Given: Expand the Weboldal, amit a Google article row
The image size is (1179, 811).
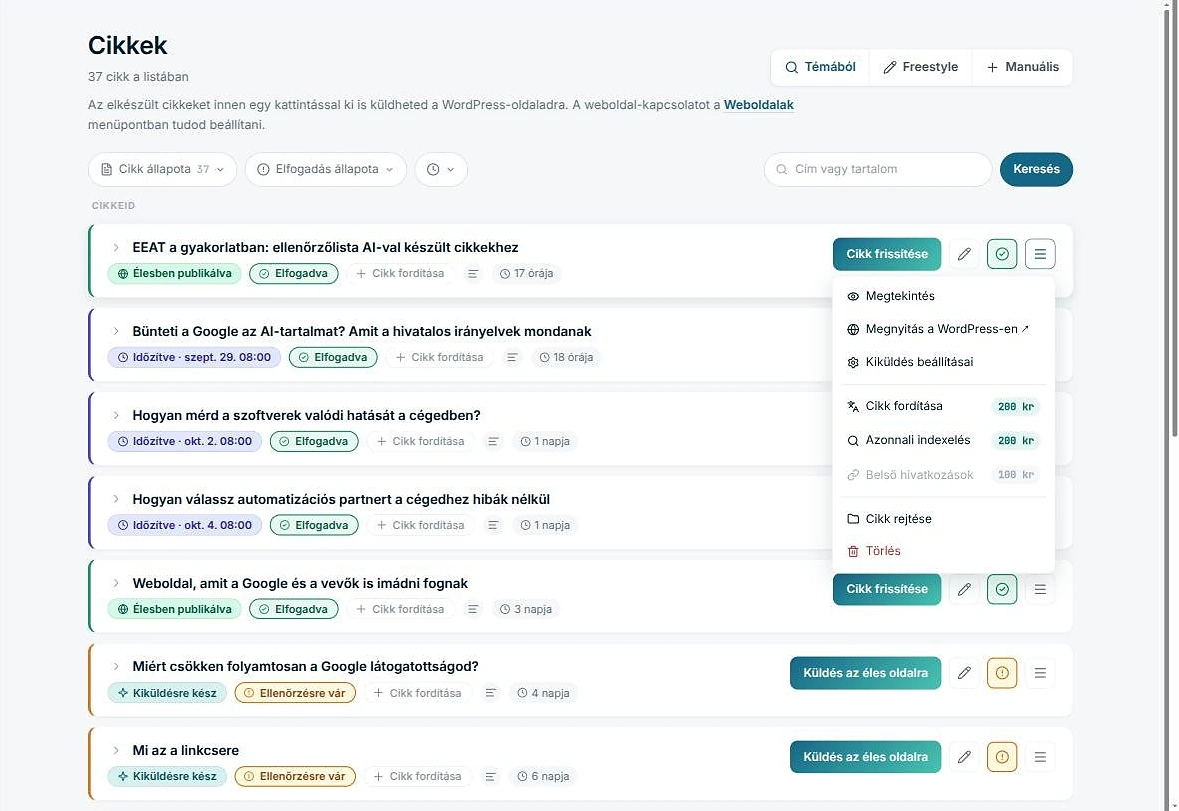Looking at the screenshot, I should tap(116, 583).
